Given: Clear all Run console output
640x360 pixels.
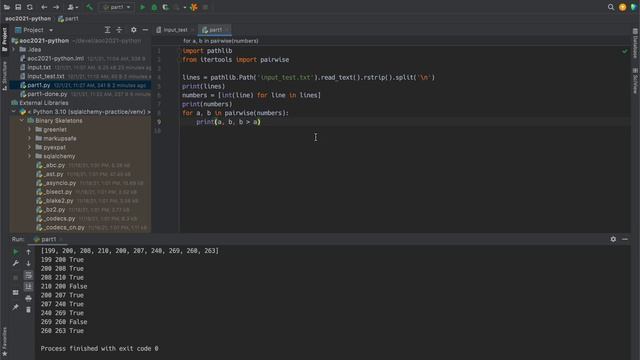Looking at the screenshot, I should pos(28,310).
